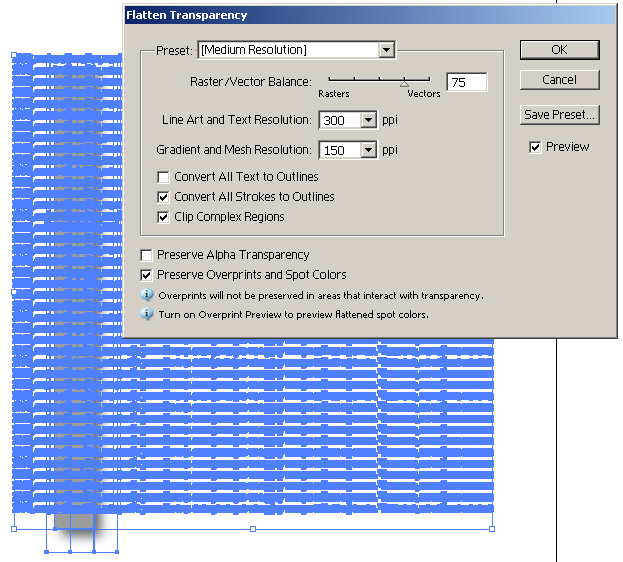Open Gradient and Mesh Resolution dropdown
Viewport: 623px width, 562px height.
coord(369,150)
